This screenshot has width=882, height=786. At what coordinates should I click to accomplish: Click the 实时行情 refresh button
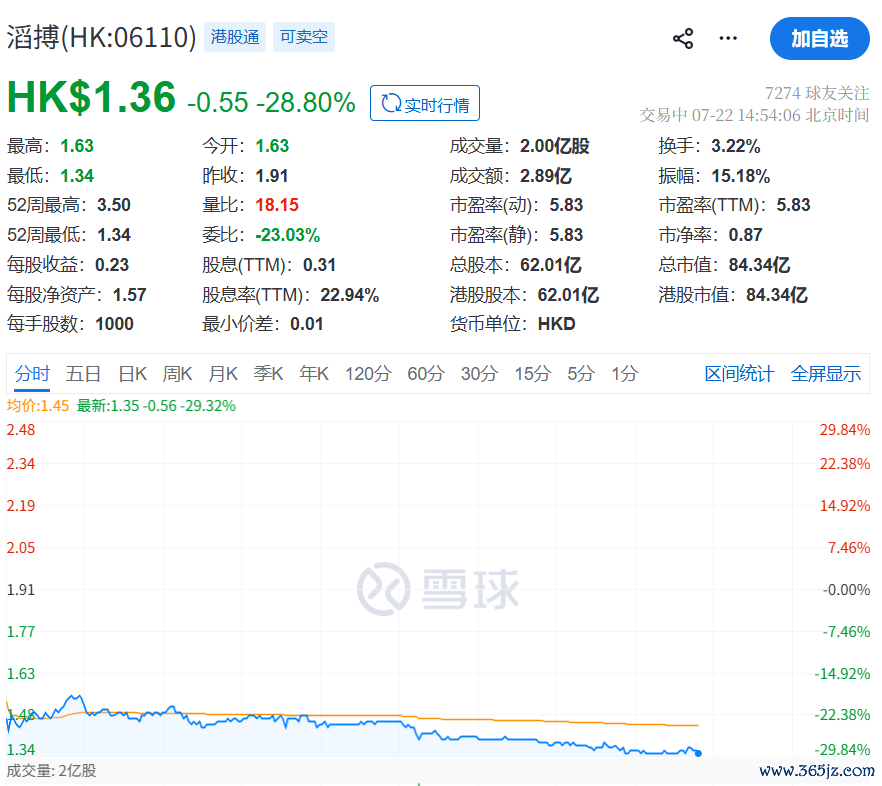pos(425,104)
